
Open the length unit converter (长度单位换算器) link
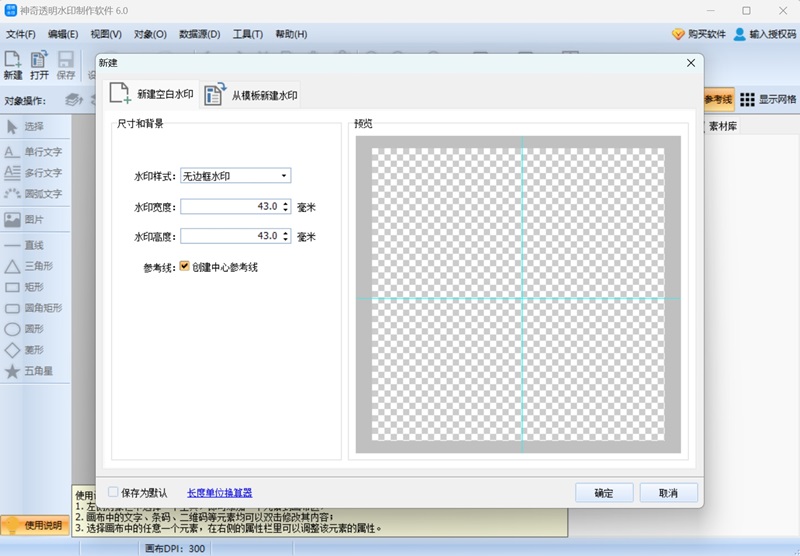219,493
